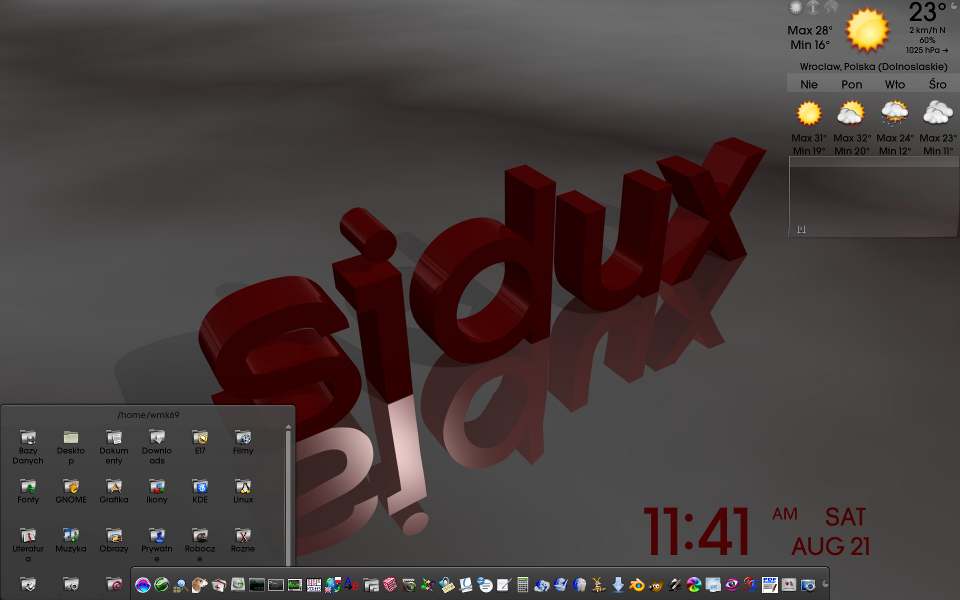Launch the red-blue FF font tool in the dock
The height and width of the screenshot is (600, 960).
[751, 585]
